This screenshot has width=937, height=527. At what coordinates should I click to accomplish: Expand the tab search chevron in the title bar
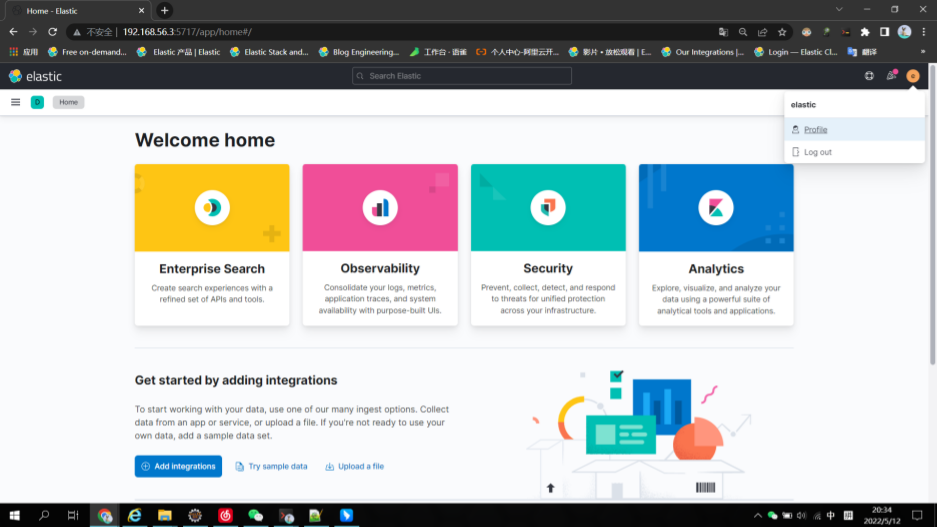coord(839,10)
